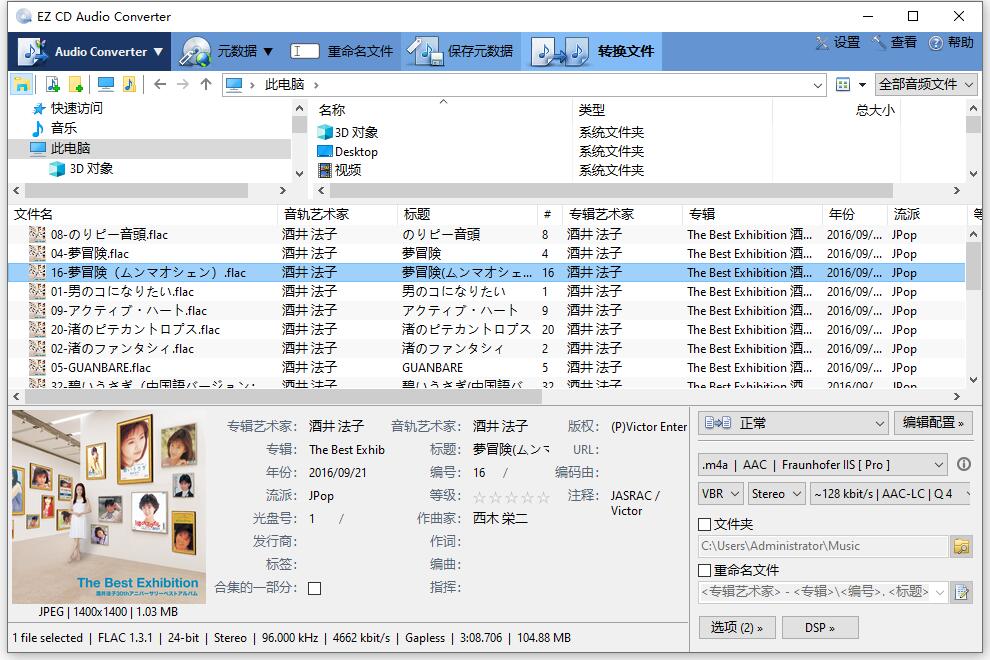
Task: Edit the 专辑艺术家 field 酒井法子
Action: pos(337,426)
